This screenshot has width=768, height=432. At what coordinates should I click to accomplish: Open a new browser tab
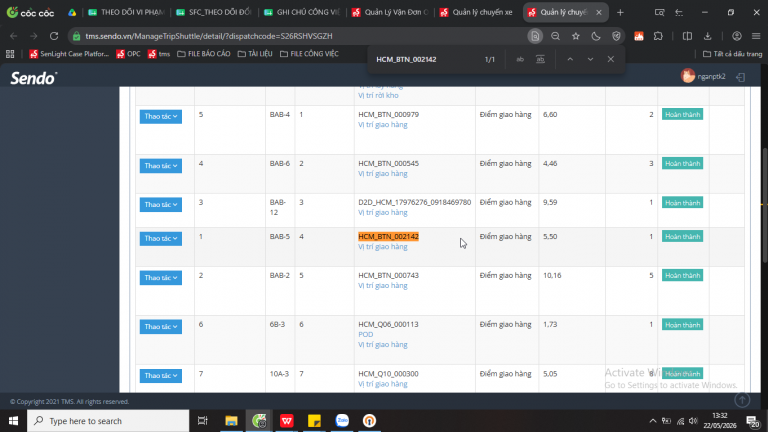620,12
